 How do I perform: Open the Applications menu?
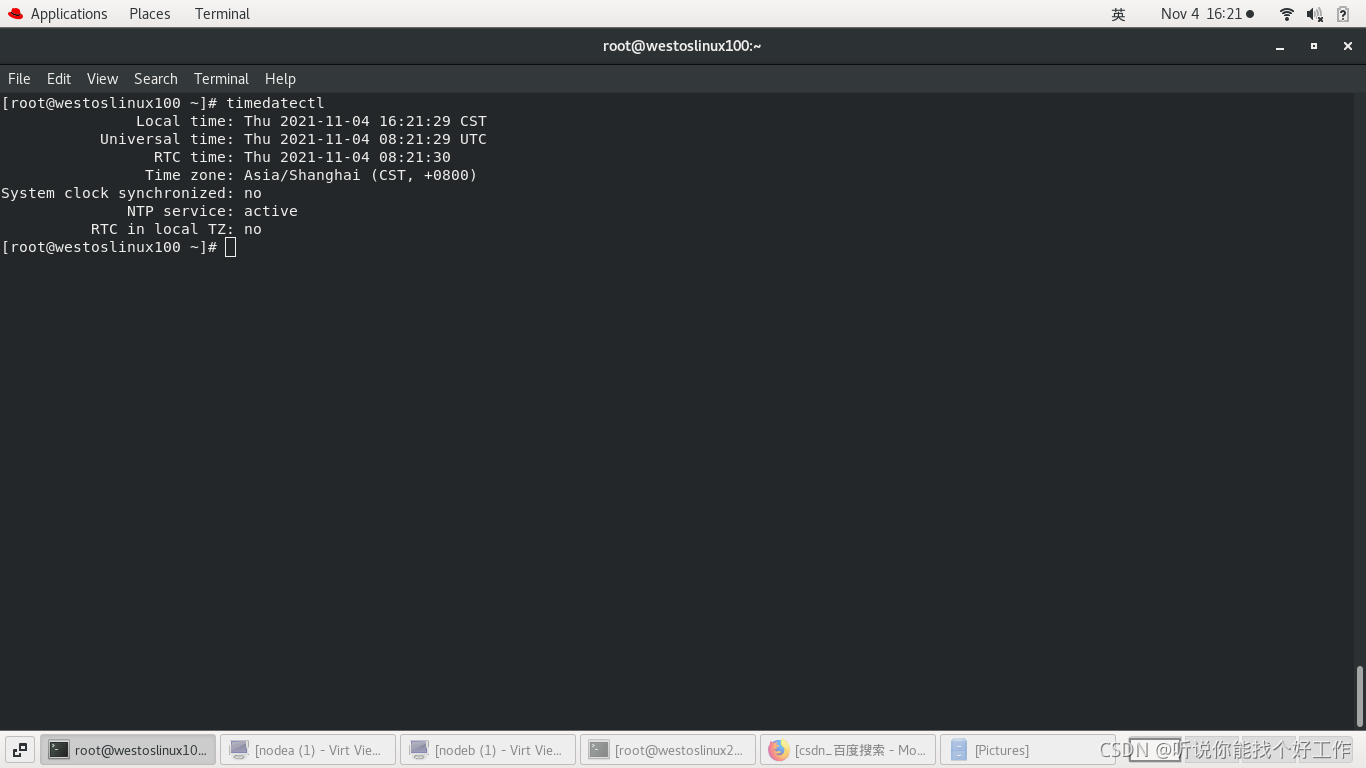point(68,14)
